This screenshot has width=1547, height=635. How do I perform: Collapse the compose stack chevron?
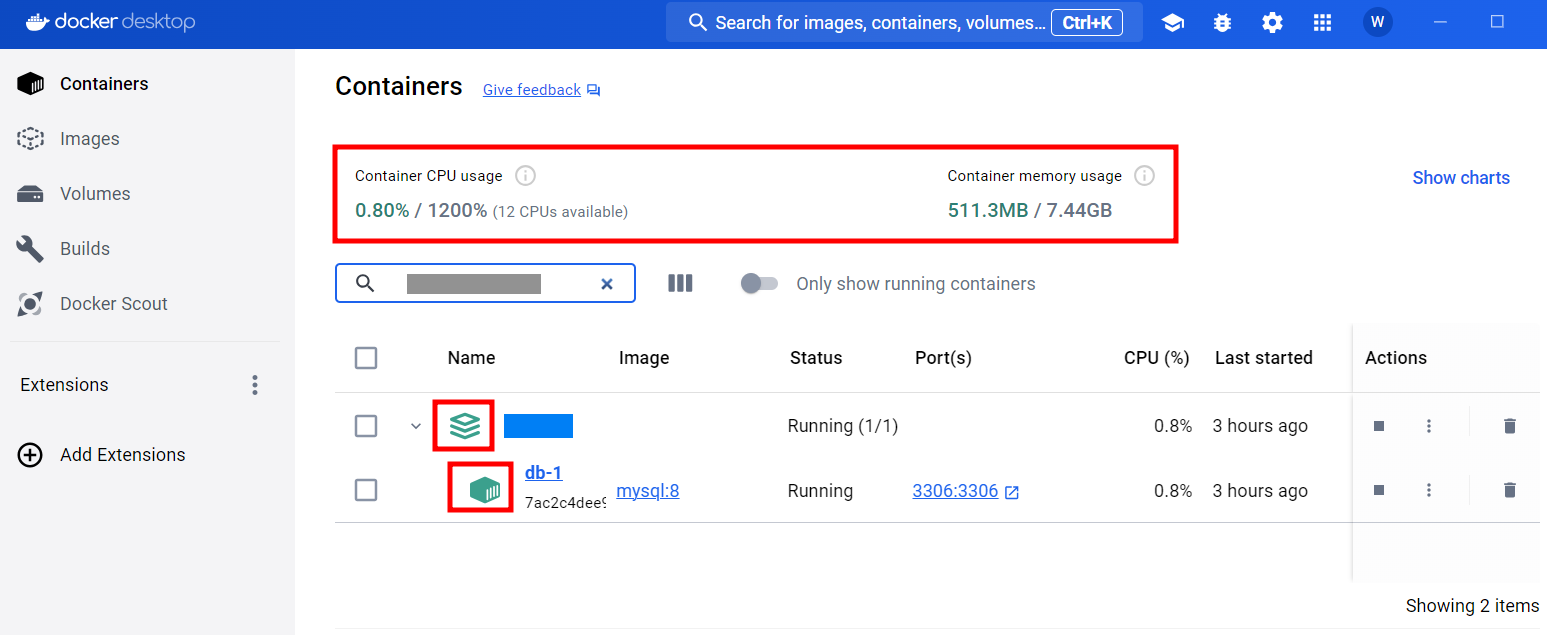pyautogui.click(x=416, y=426)
